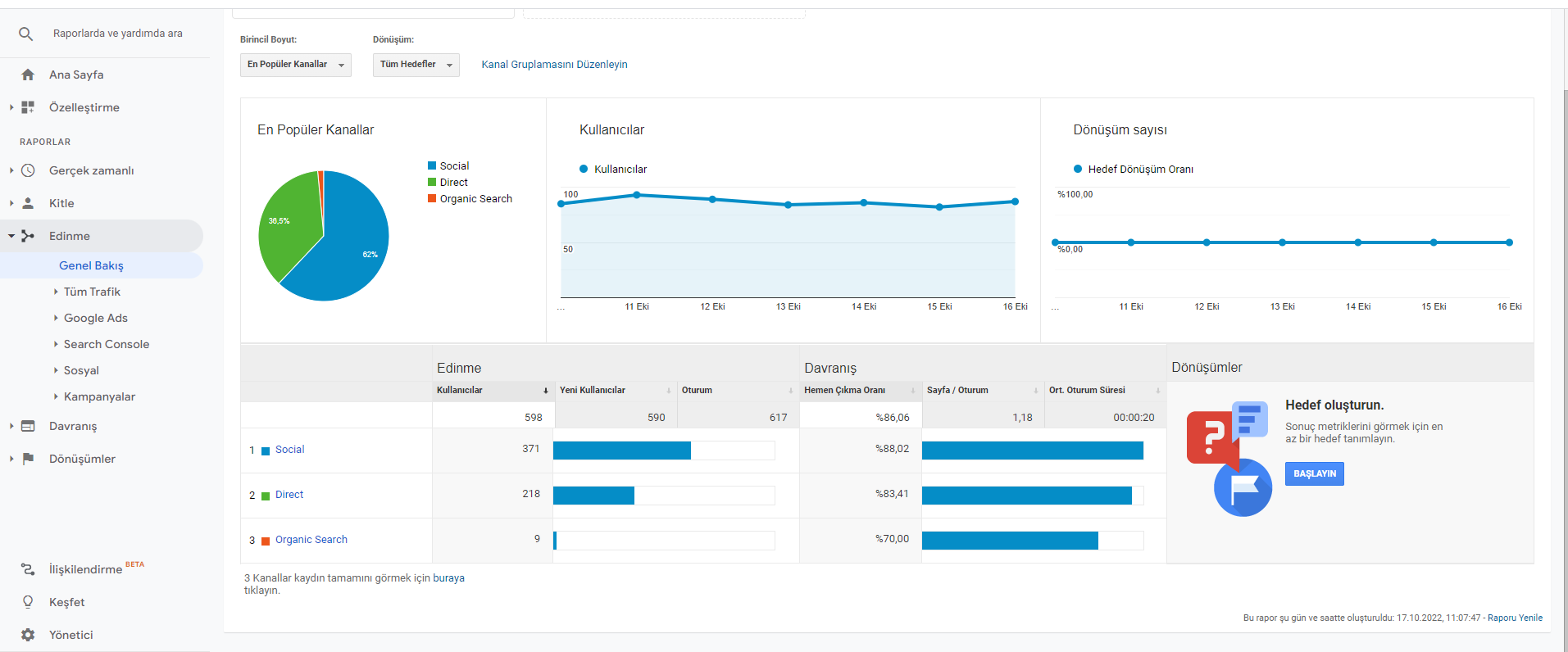The height and width of the screenshot is (652, 1568).
Task: Expand the Tüm Trafik submenu
Action: (56, 292)
